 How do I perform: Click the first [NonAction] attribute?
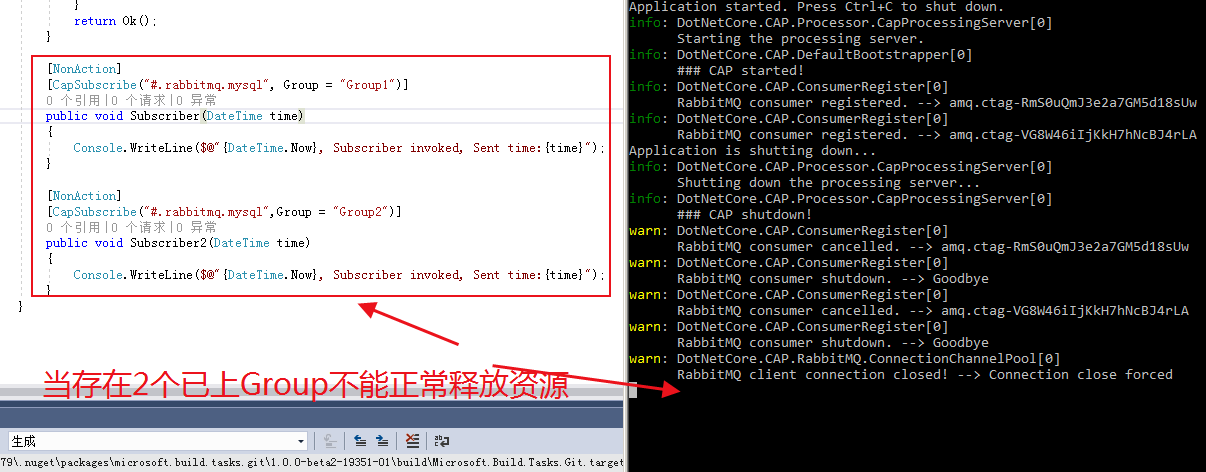point(84,69)
